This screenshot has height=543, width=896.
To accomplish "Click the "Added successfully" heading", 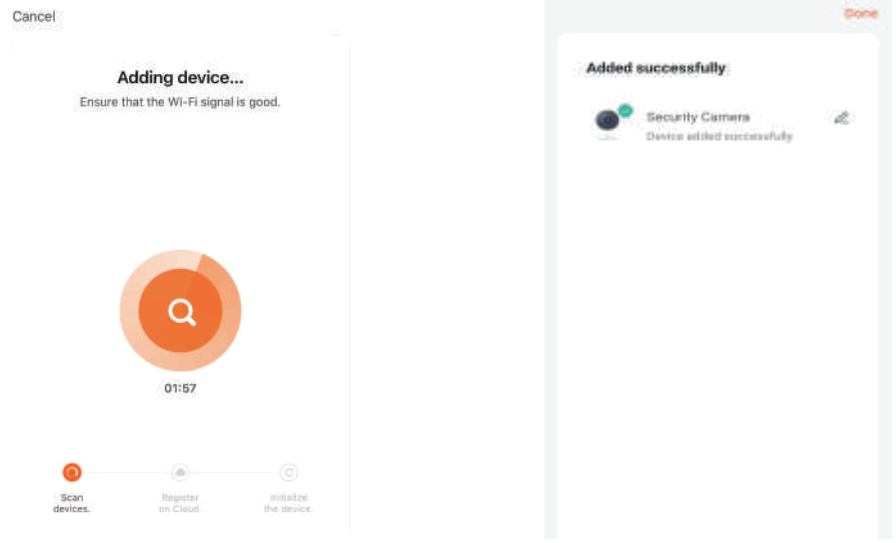I will pos(656,68).
